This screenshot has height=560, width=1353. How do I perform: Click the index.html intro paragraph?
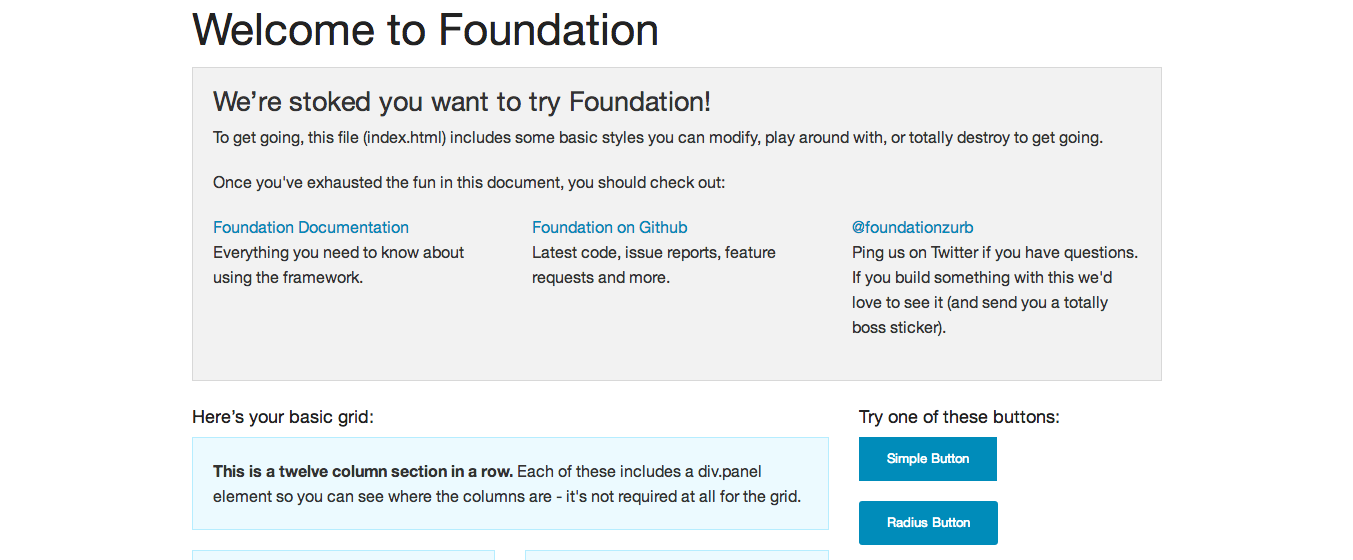coord(657,138)
